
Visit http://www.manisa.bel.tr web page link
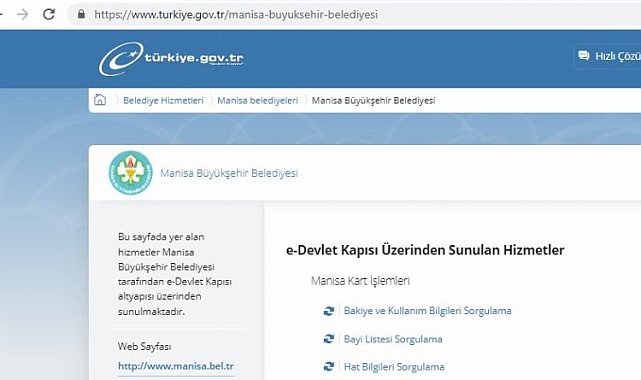pos(176,366)
